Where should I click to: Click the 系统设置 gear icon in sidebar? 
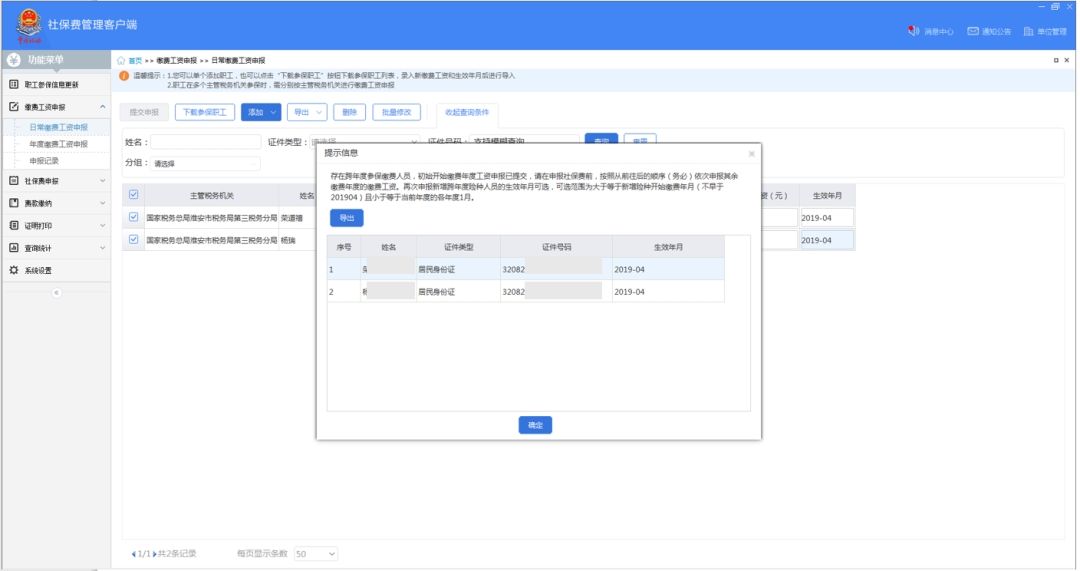(14, 270)
